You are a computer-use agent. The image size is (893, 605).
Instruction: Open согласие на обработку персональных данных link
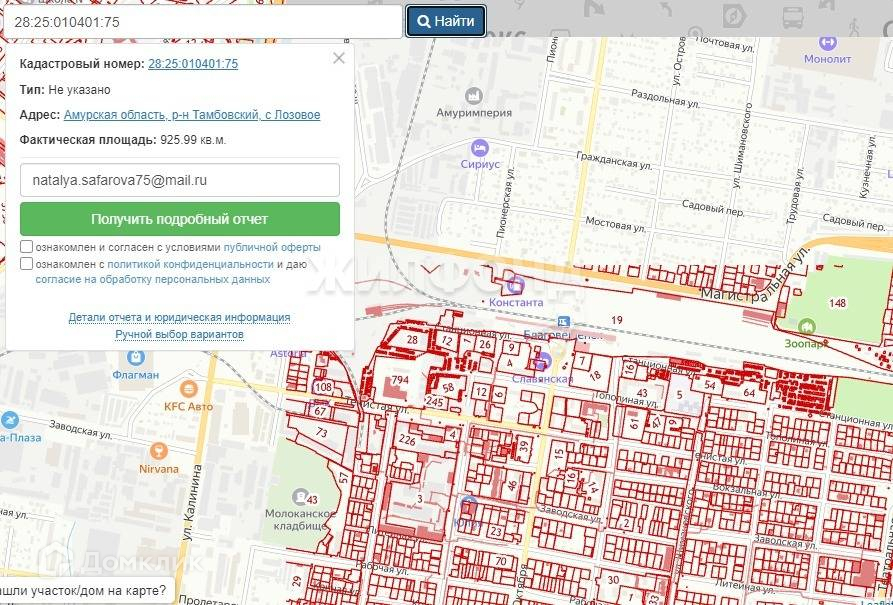click(x=153, y=280)
